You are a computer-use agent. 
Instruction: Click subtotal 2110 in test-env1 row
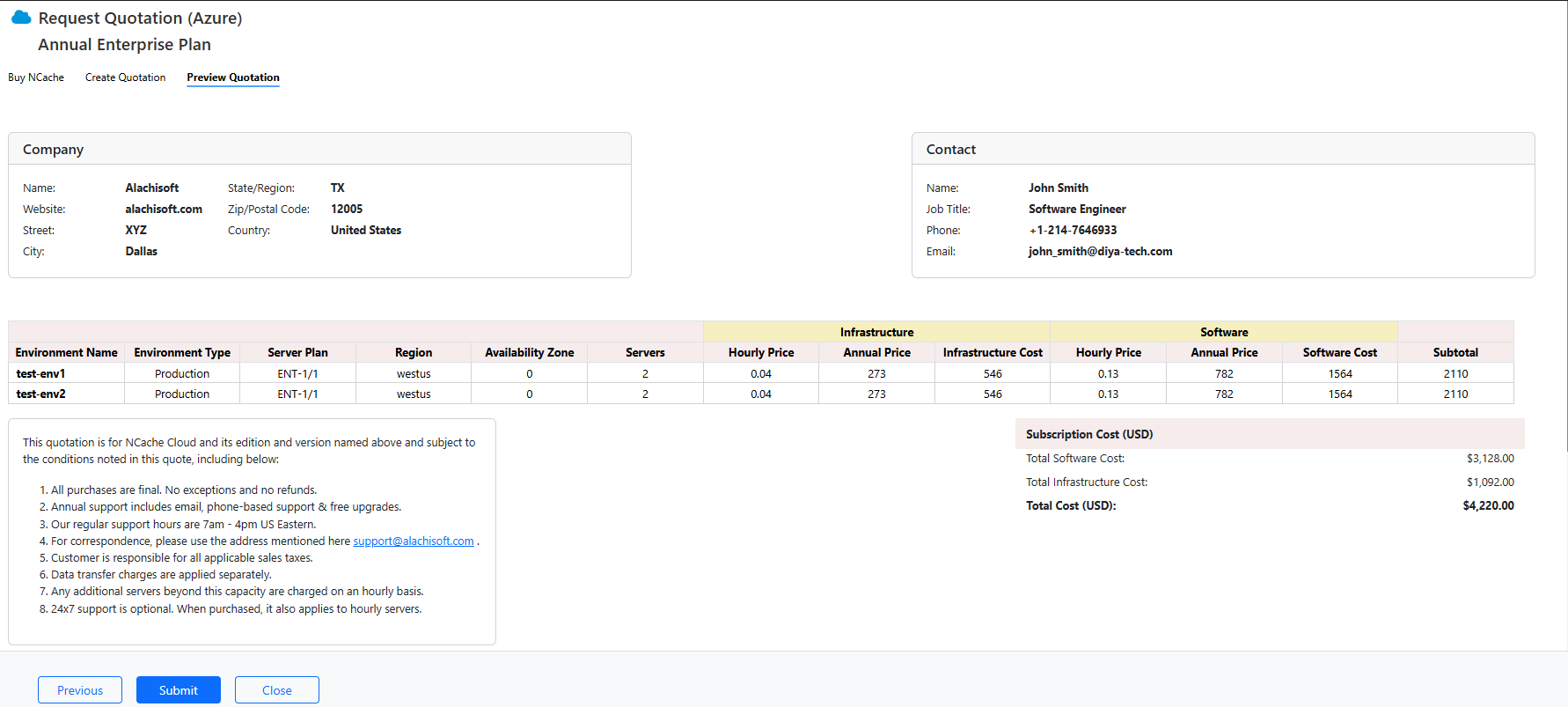(x=1455, y=373)
